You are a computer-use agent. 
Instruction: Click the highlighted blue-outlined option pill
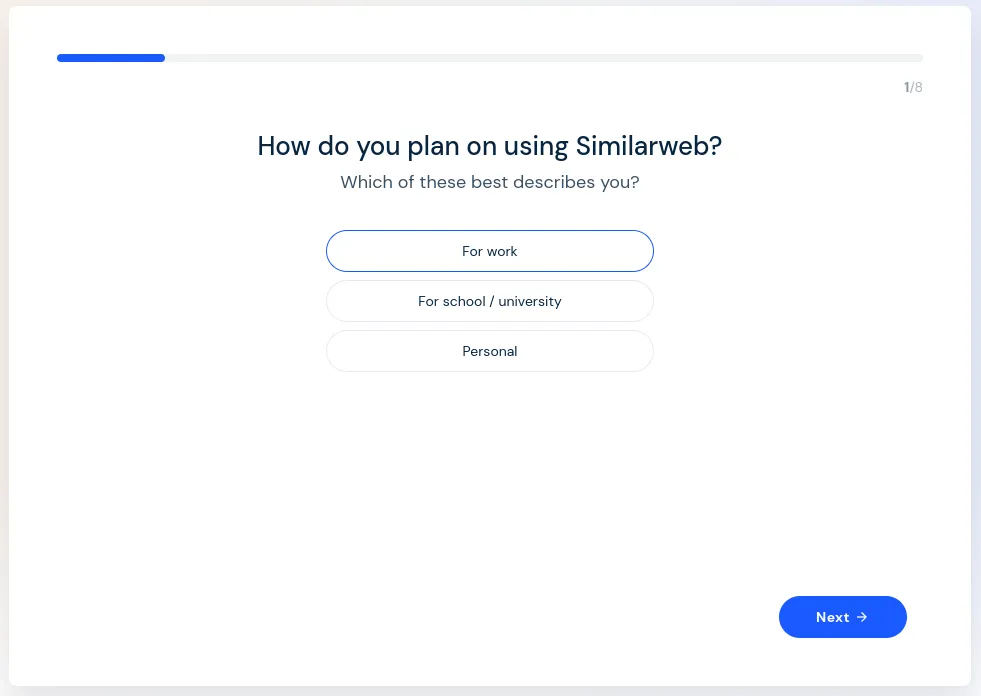[490, 251]
